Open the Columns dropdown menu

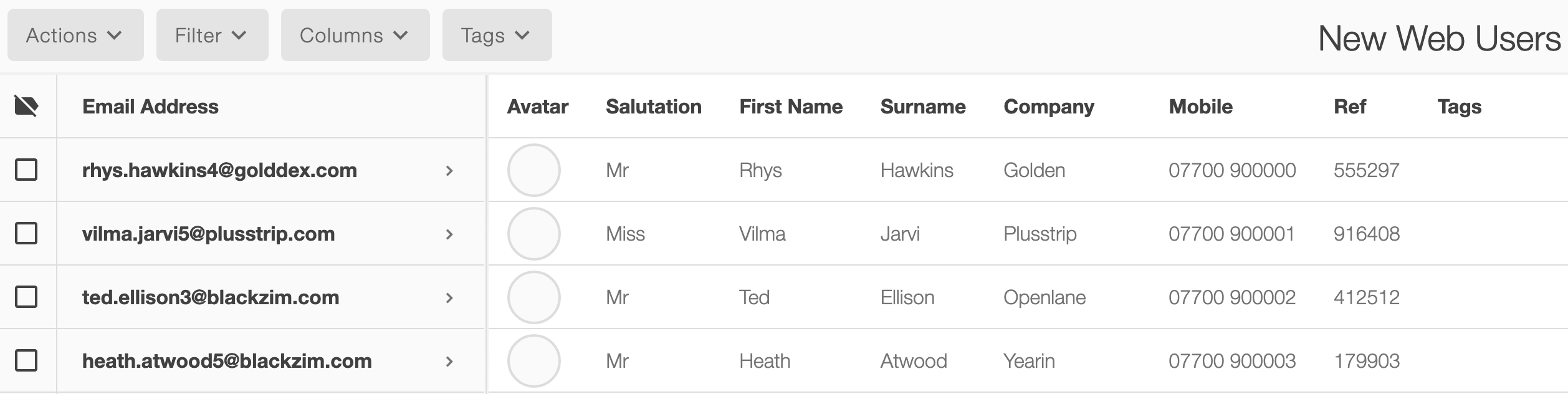tap(355, 35)
